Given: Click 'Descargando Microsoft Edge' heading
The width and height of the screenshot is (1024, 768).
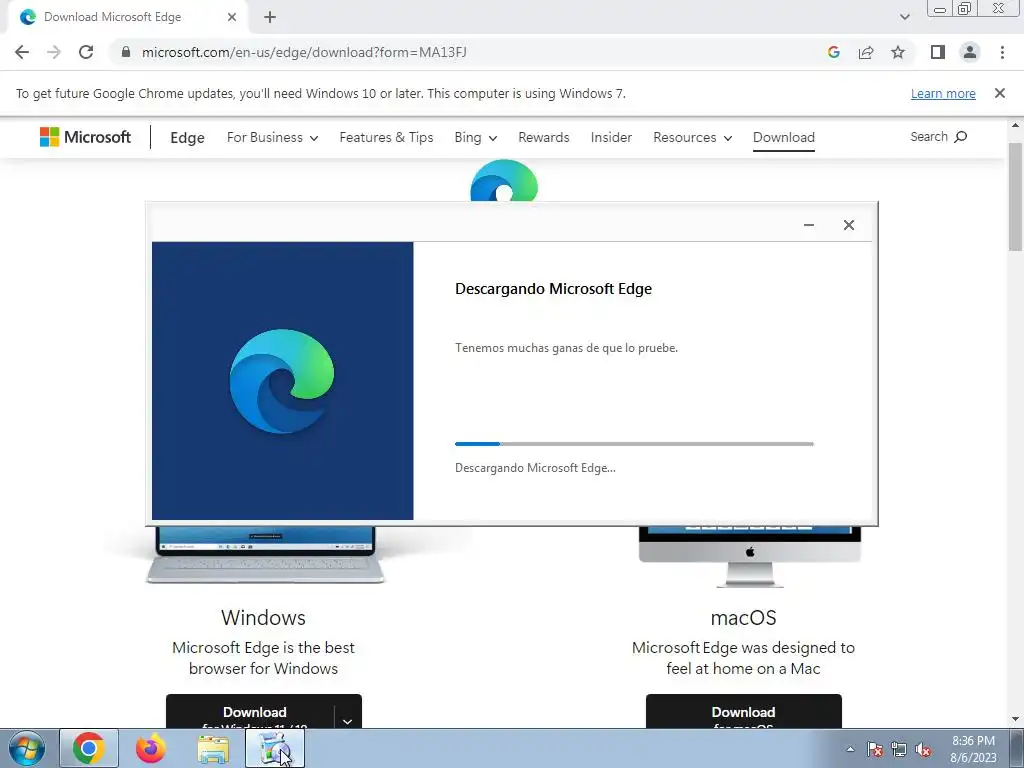Looking at the screenshot, I should [x=553, y=289].
